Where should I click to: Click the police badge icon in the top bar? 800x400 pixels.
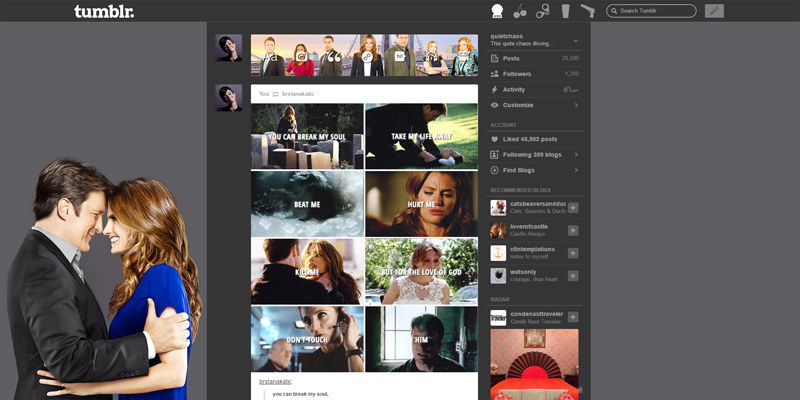tap(496, 11)
